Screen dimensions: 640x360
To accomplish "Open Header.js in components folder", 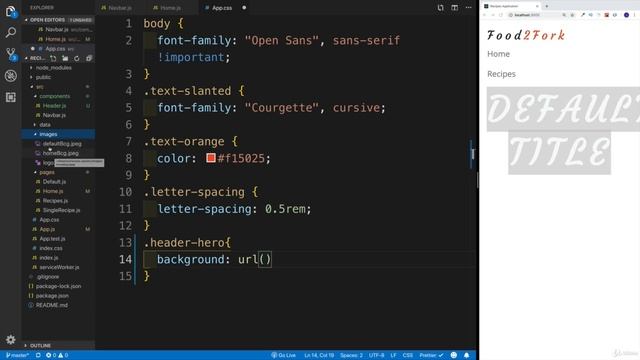I will coord(54,106).
